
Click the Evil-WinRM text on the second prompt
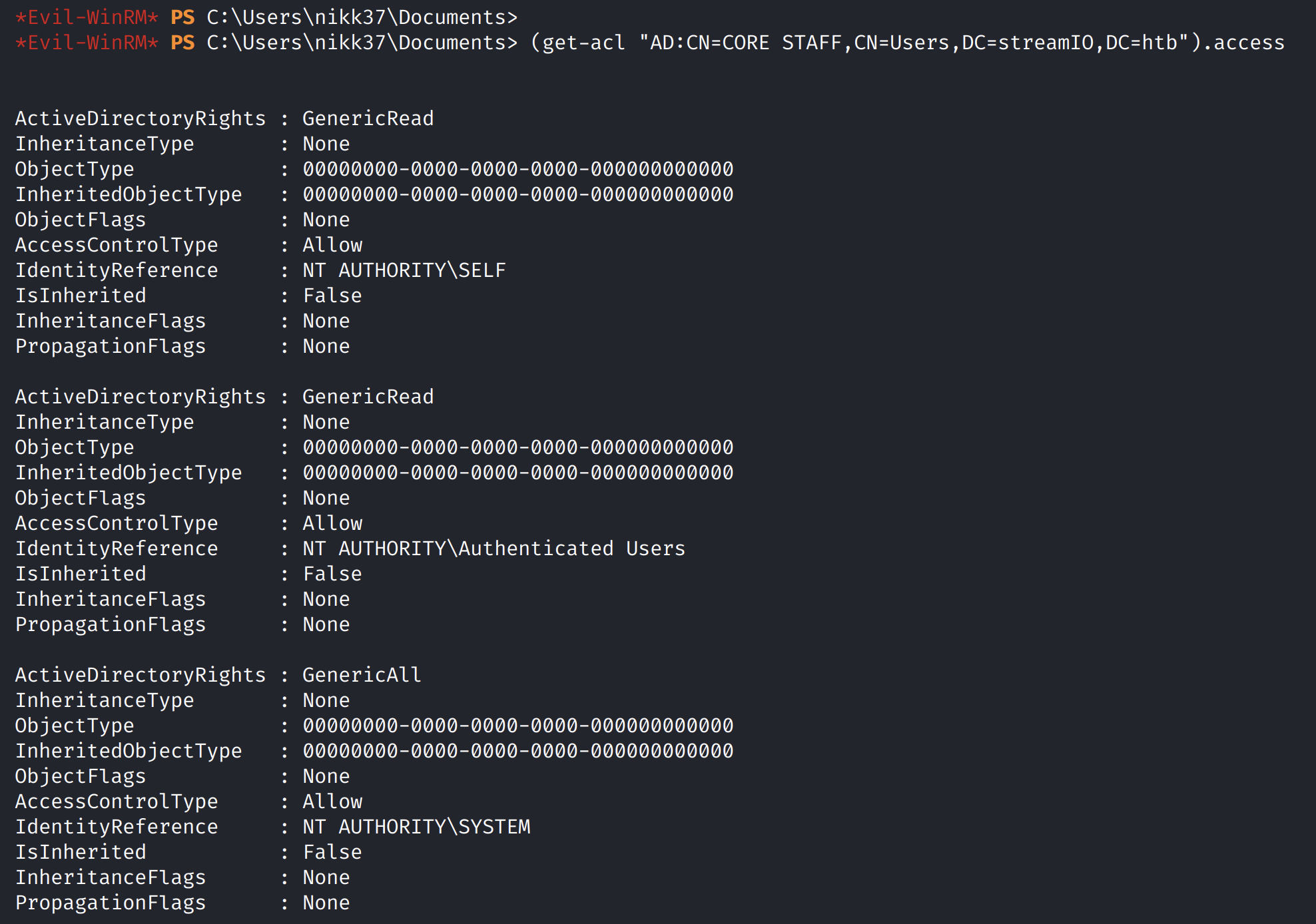pos(87,43)
